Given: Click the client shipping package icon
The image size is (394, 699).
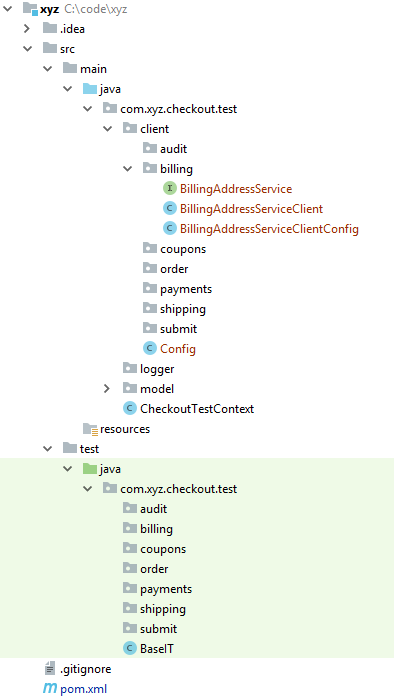Looking at the screenshot, I should [150, 308].
